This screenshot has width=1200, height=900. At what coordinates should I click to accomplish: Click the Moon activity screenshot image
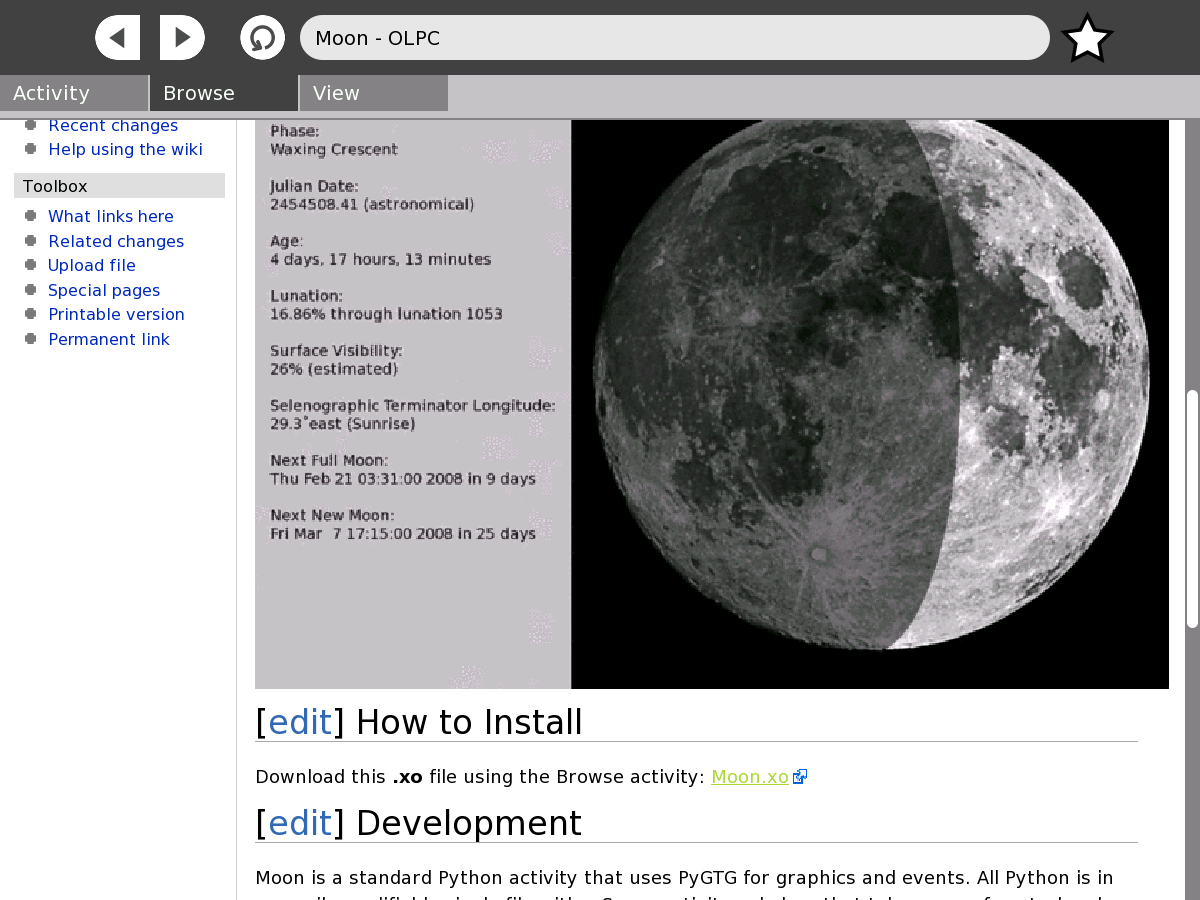[711, 404]
